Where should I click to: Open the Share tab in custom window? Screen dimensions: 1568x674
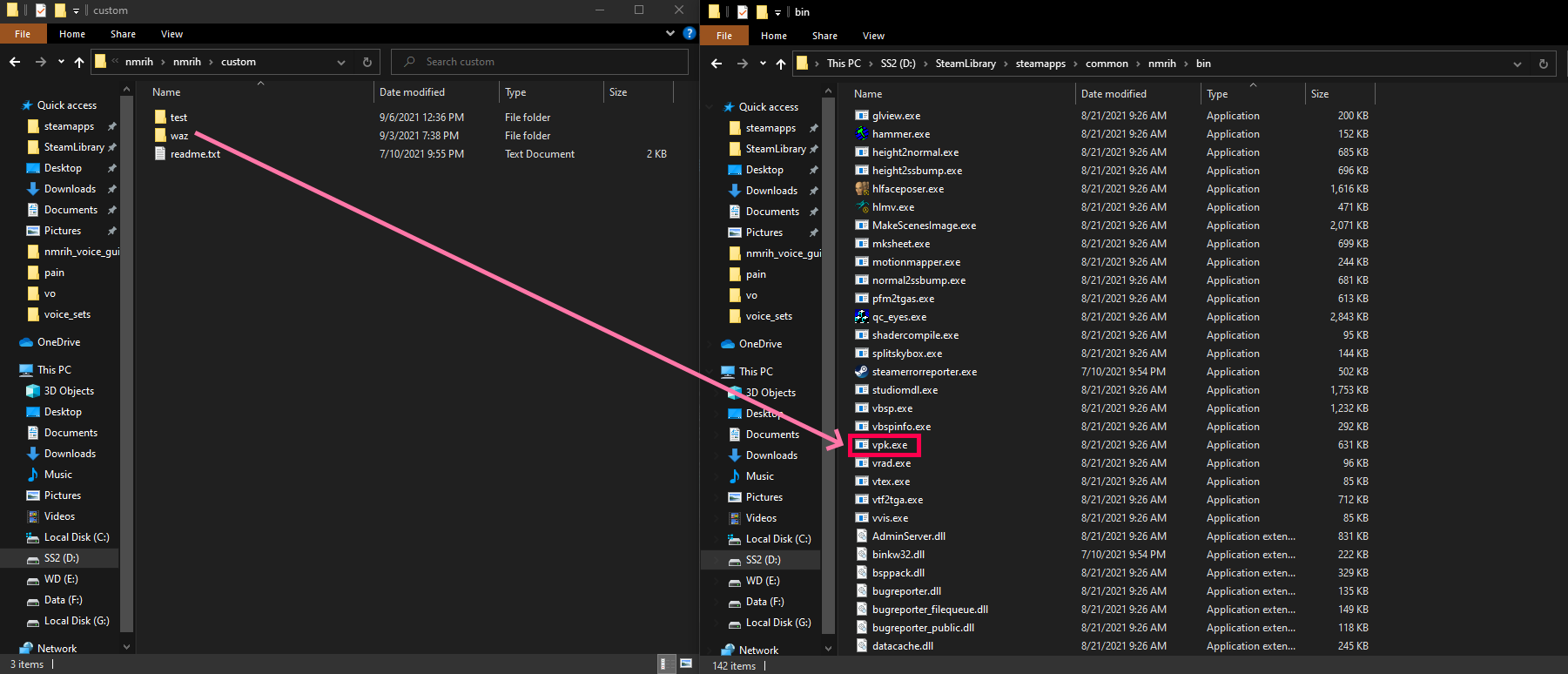pos(123,34)
